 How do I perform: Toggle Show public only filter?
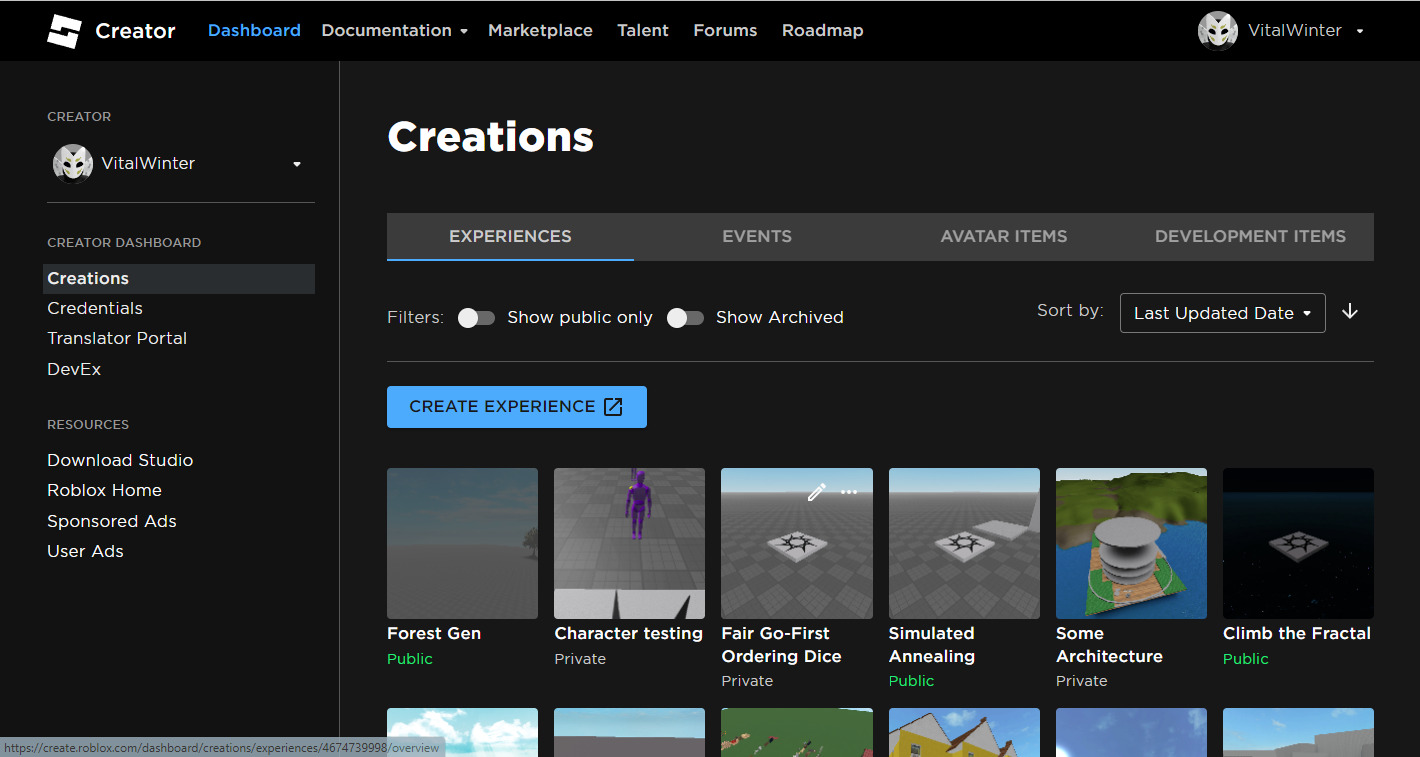476,318
